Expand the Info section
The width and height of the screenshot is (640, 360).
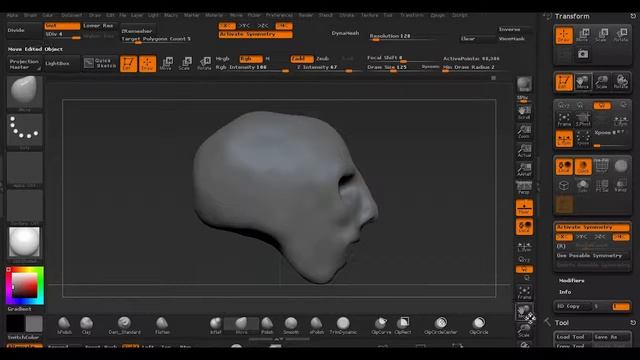565,292
